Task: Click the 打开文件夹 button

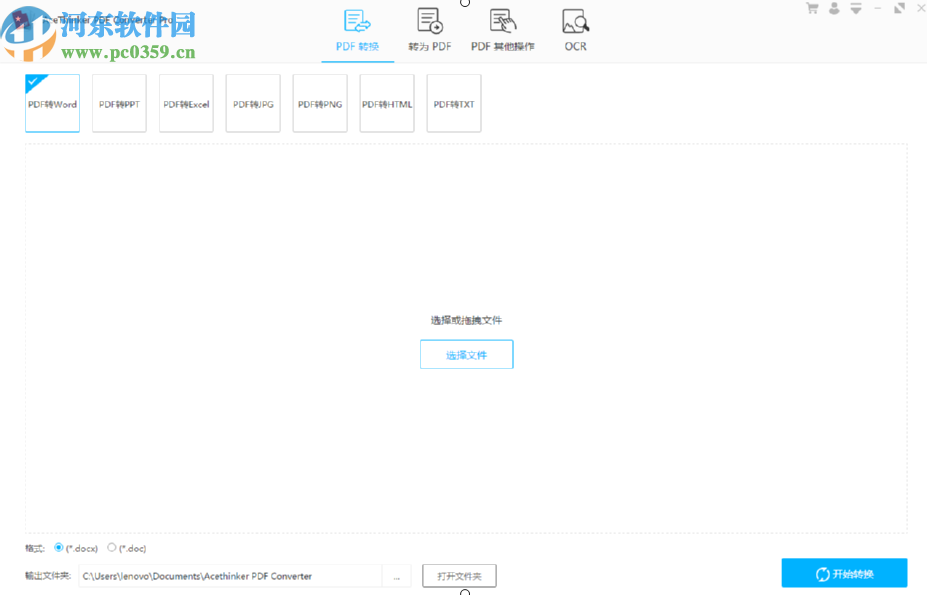Action: tap(459, 576)
